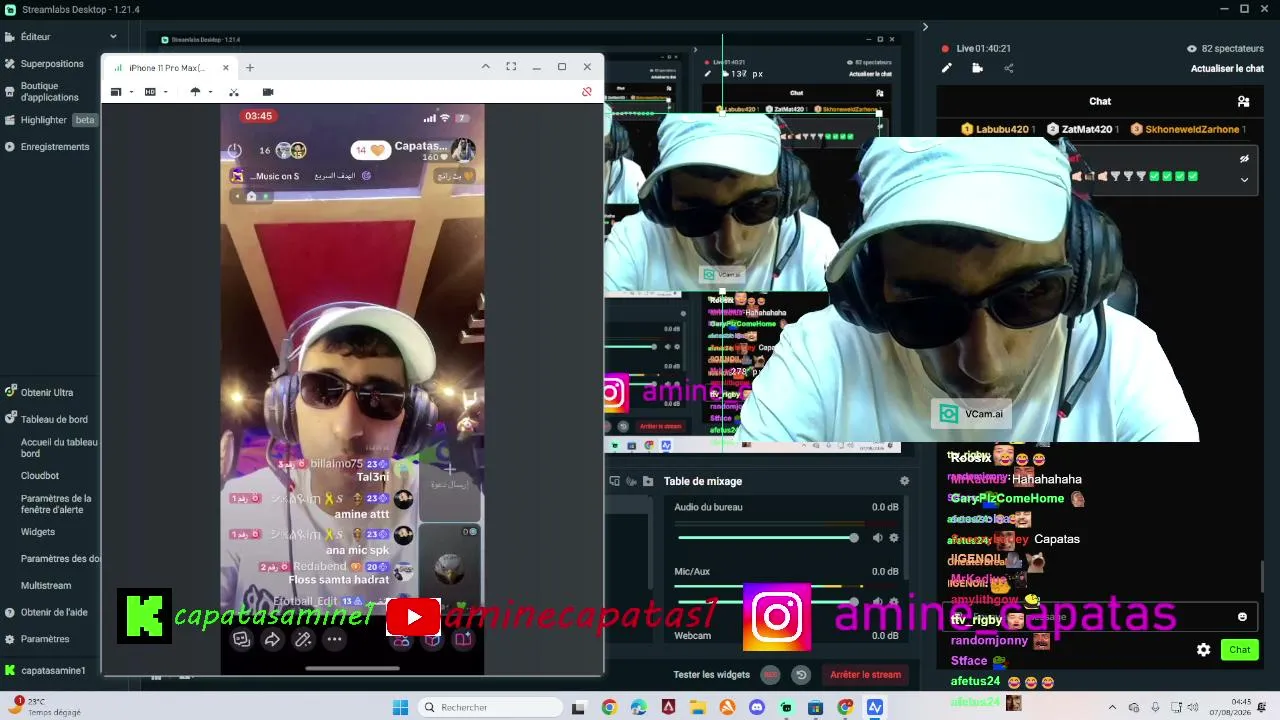Open Accueil du tableau de bord
This screenshot has height=720, width=1280.
[59, 448]
